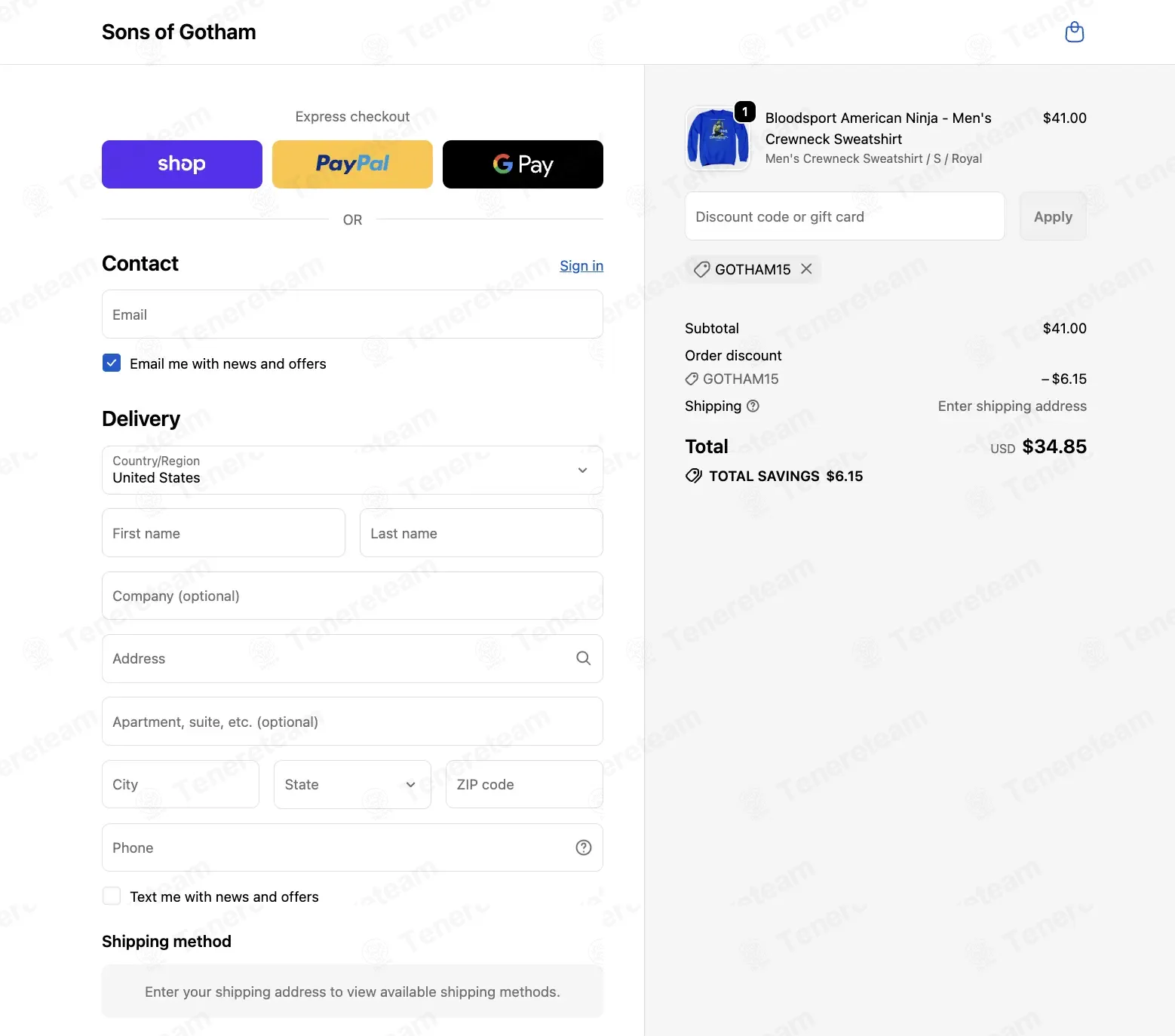Viewport: 1175px width, 1036px height.
Task: Choose Google Pay express checkout
Action: pos(523,164)
